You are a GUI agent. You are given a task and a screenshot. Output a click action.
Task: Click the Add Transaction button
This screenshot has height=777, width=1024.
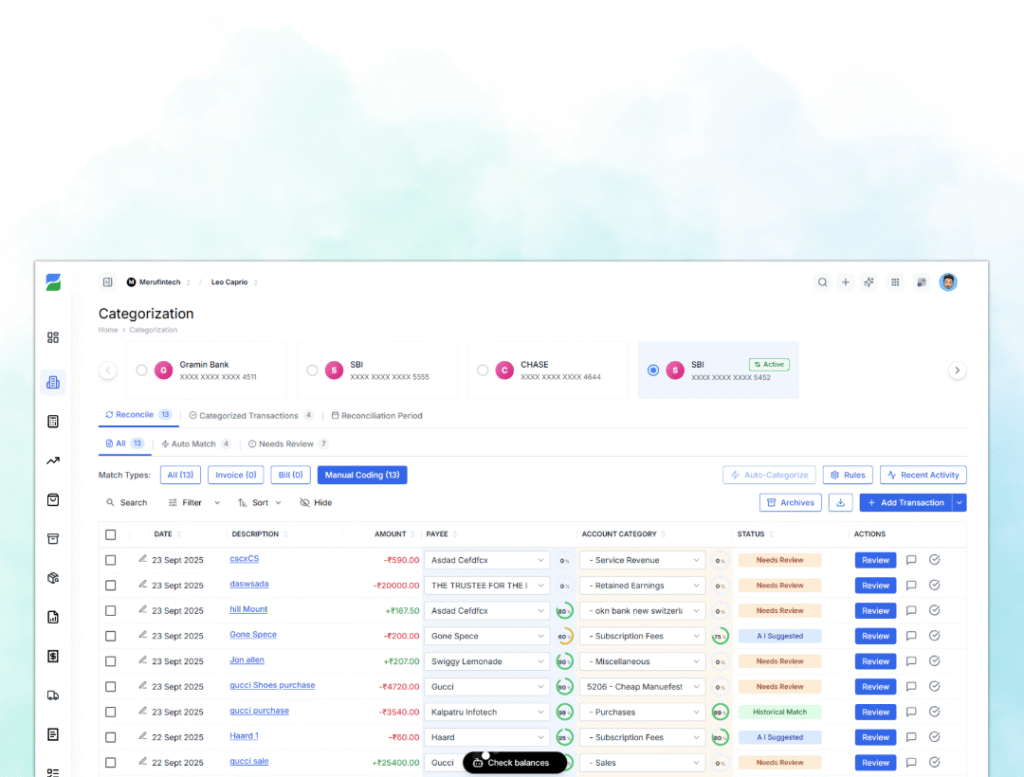pyautogui.click(x=905, y=503)
